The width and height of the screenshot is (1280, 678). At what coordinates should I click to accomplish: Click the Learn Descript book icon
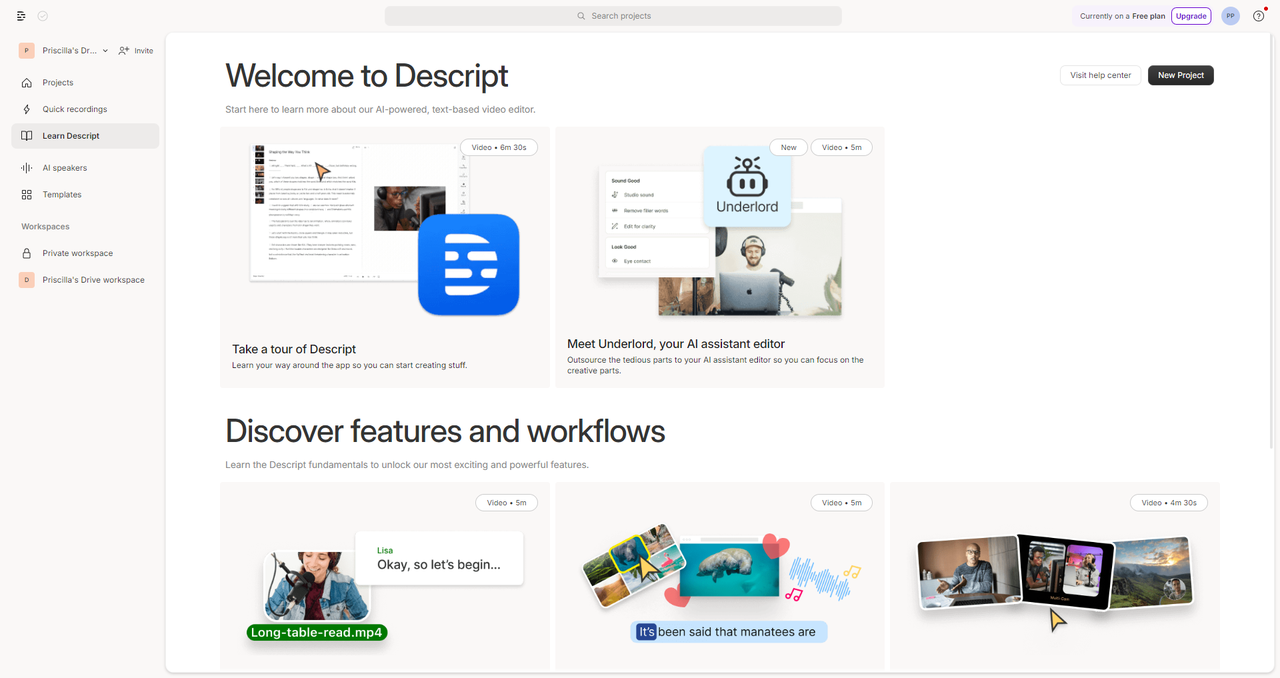pyautogui.click(x=27, y=136)
